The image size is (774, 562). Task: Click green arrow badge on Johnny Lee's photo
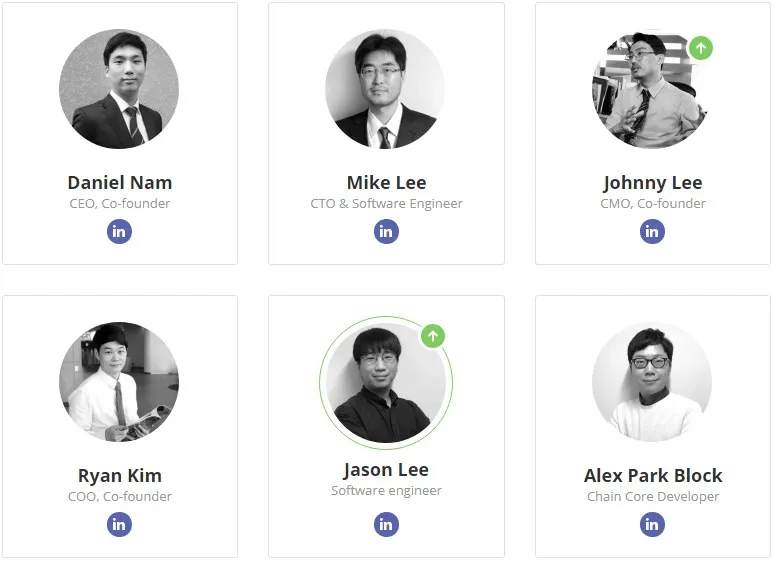(700, 48)
